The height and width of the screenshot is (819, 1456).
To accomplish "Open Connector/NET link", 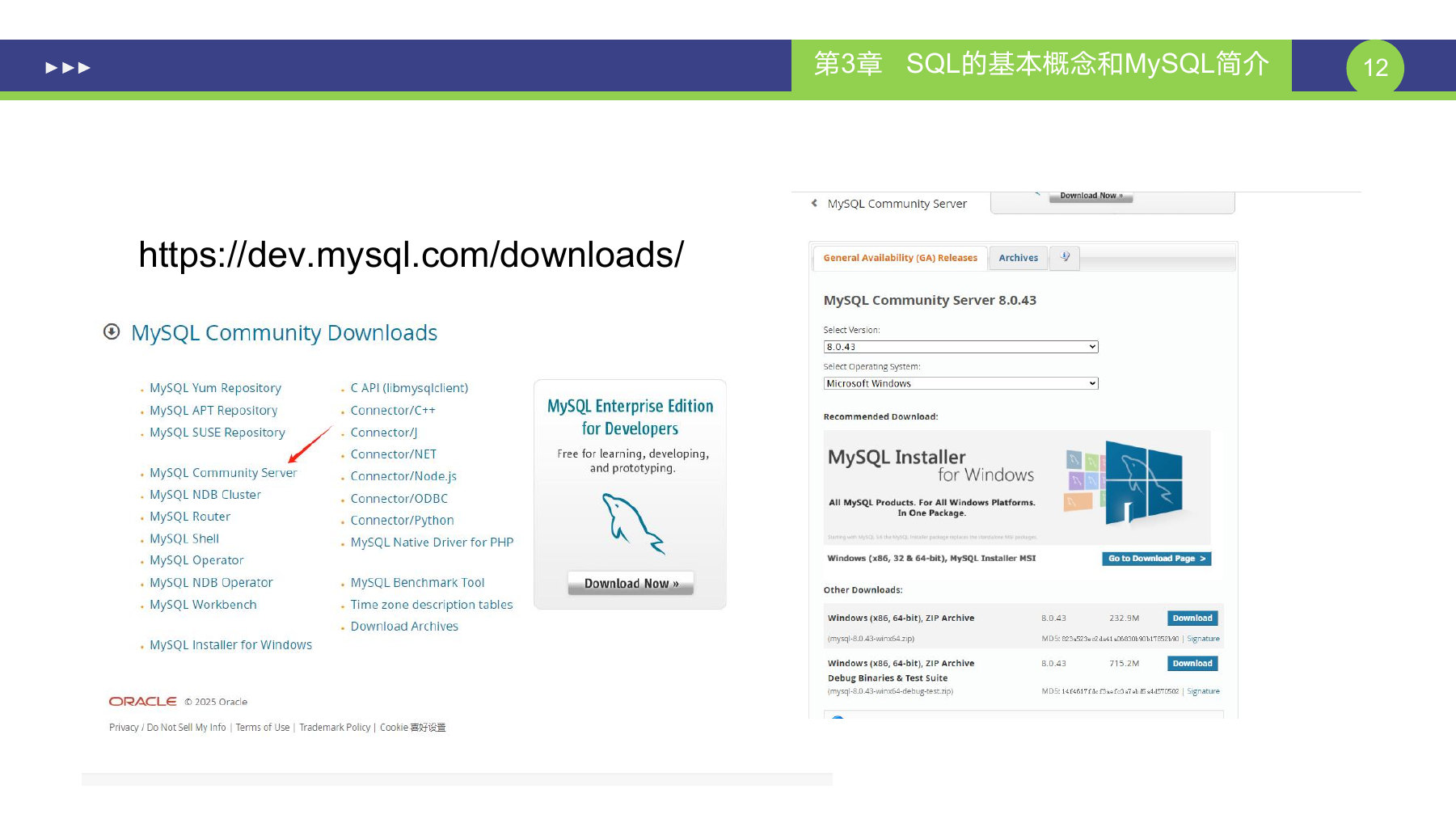I will coord(394,454).
